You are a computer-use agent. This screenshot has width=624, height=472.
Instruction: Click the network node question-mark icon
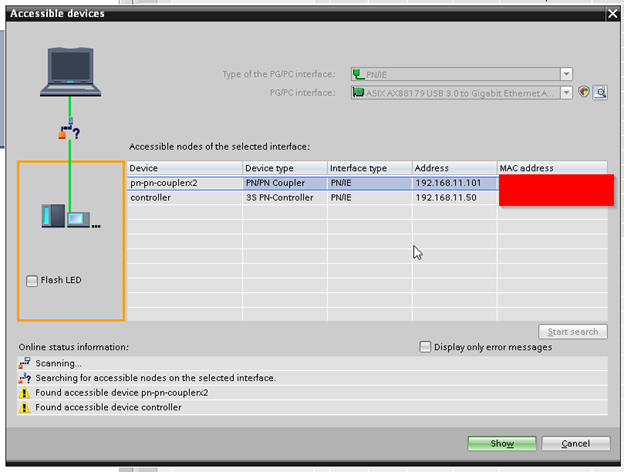pos(69,129)
